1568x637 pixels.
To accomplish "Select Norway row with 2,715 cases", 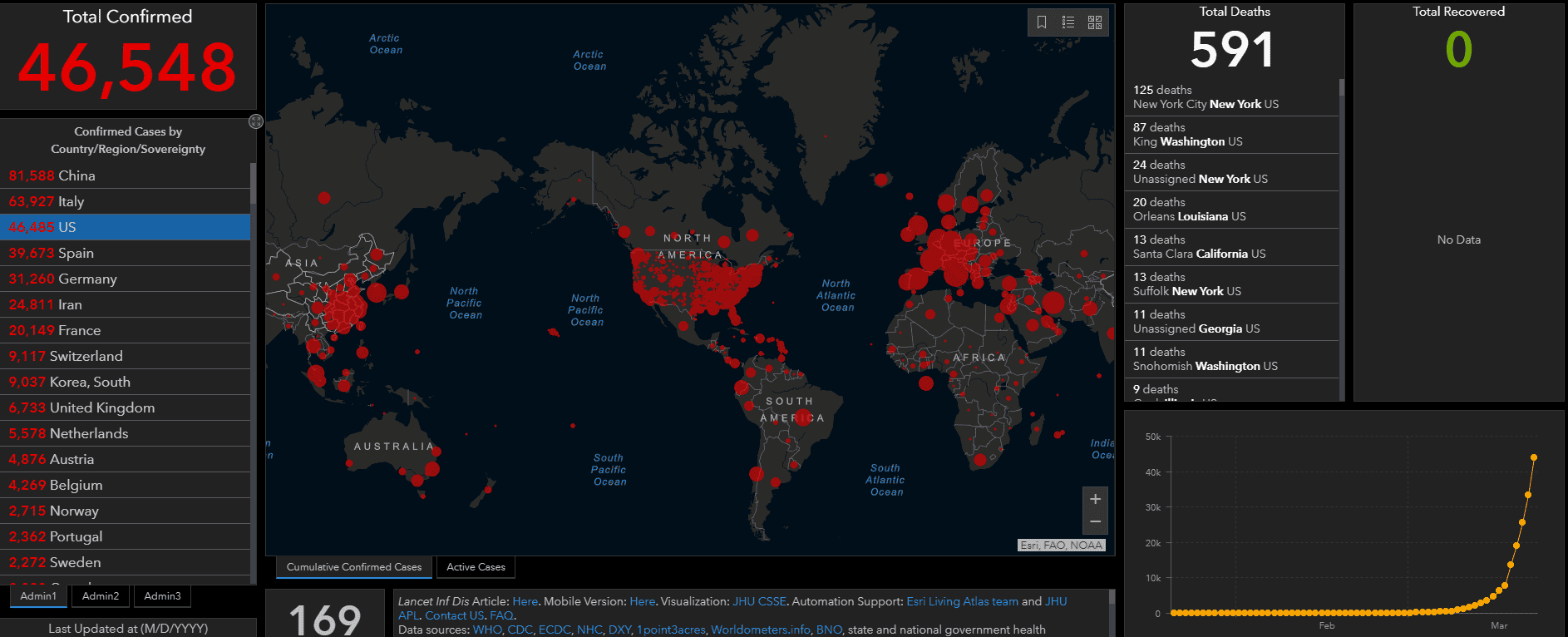I will [125, 511].
